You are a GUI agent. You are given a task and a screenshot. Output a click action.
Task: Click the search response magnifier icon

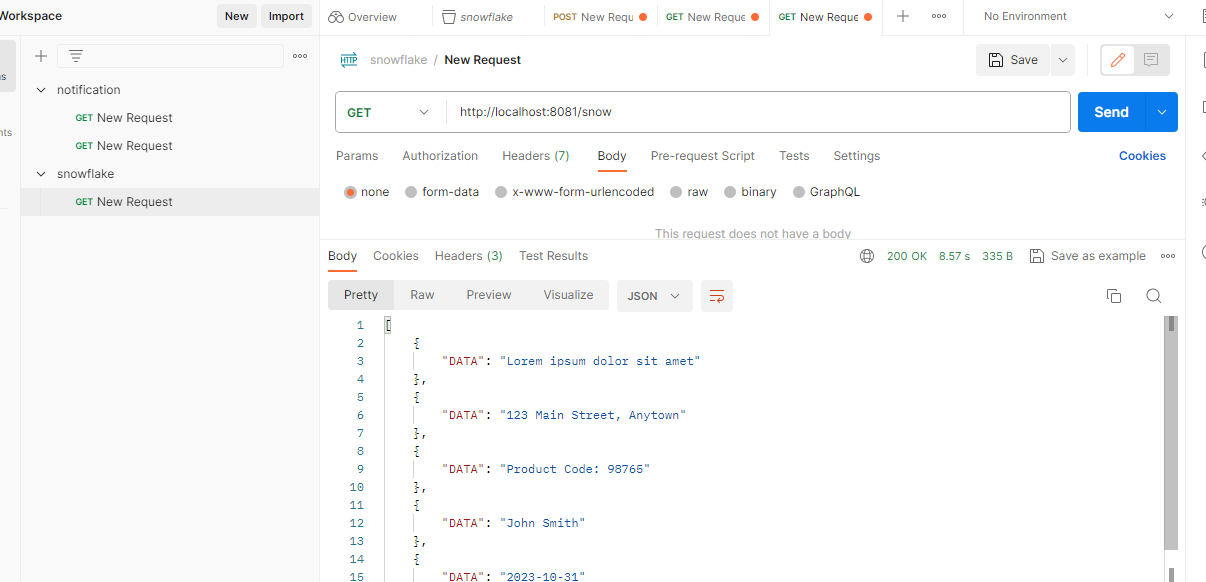pyautogui.click(x=1153, y=296)
